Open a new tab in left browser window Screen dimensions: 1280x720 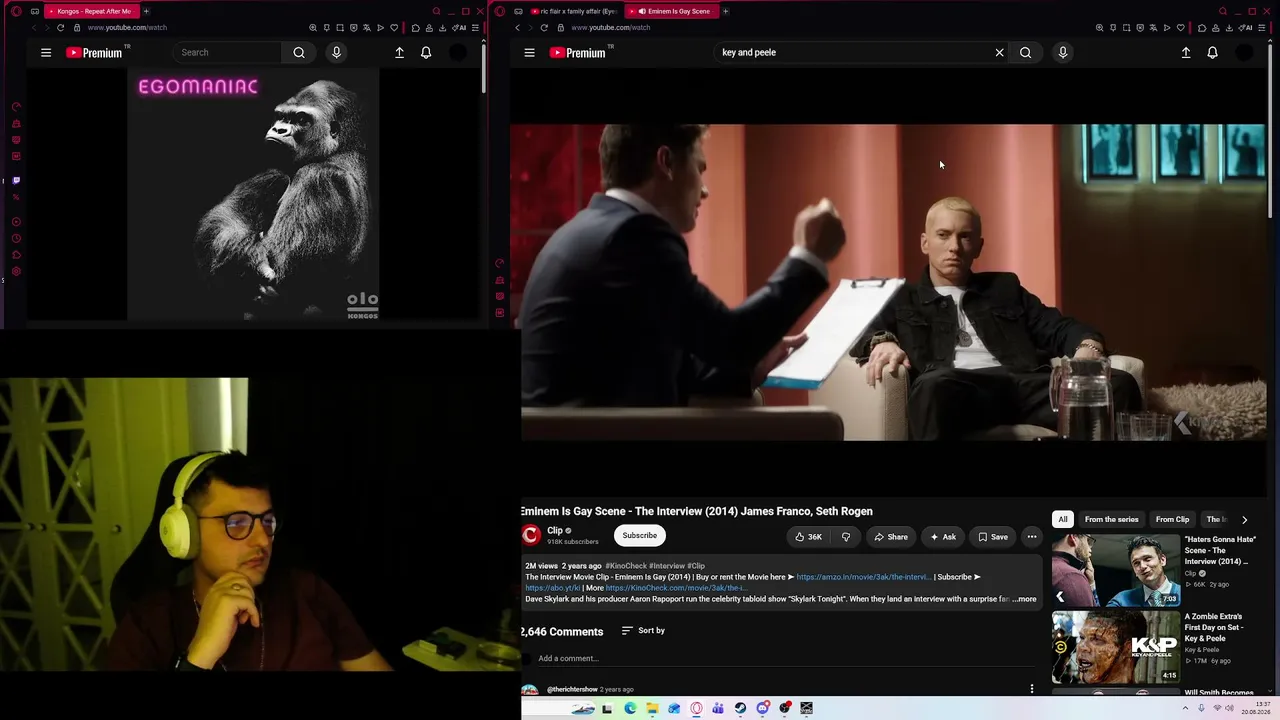click(x=146, y=11)
